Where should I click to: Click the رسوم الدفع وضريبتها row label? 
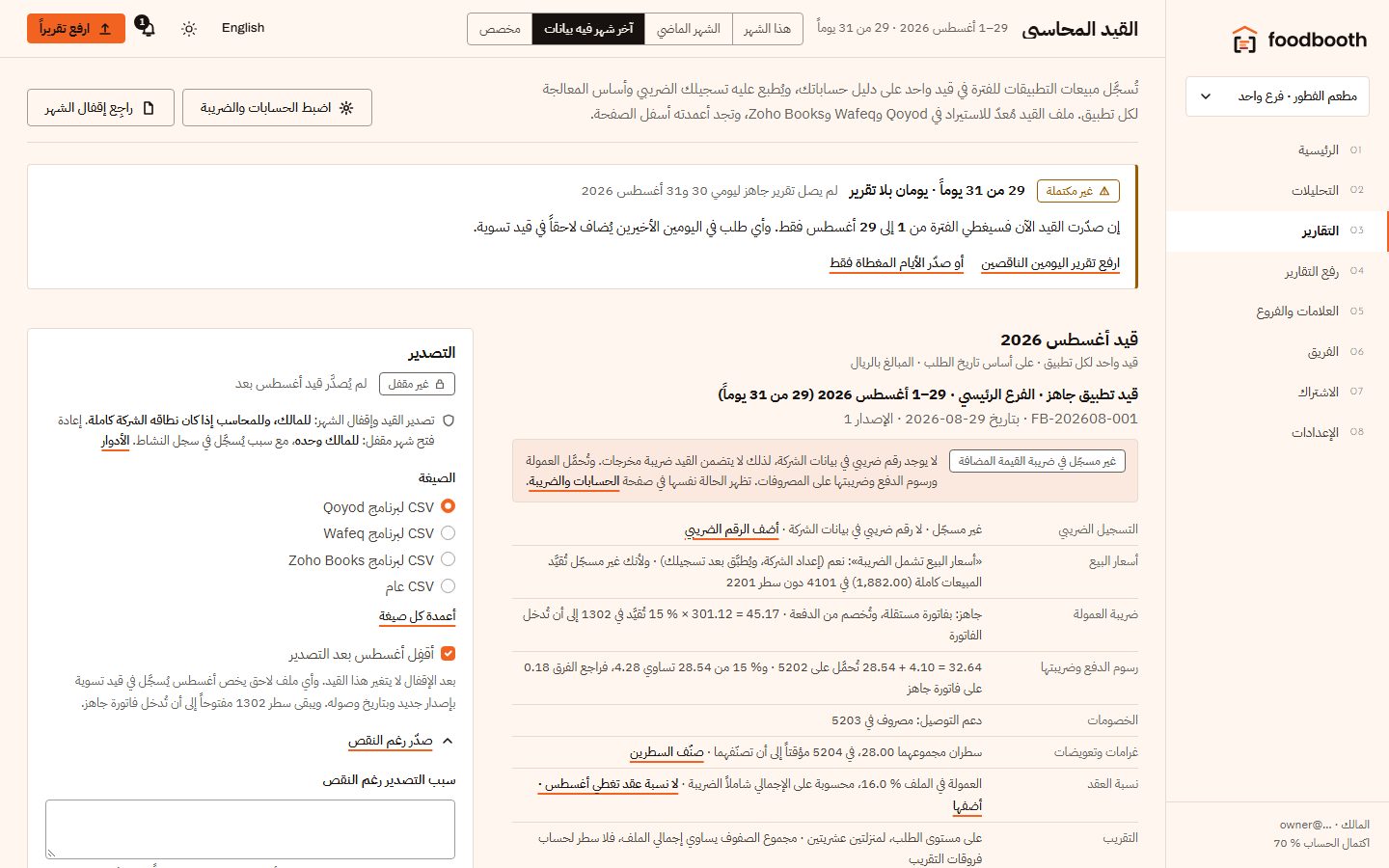[x=1089, y=667]
